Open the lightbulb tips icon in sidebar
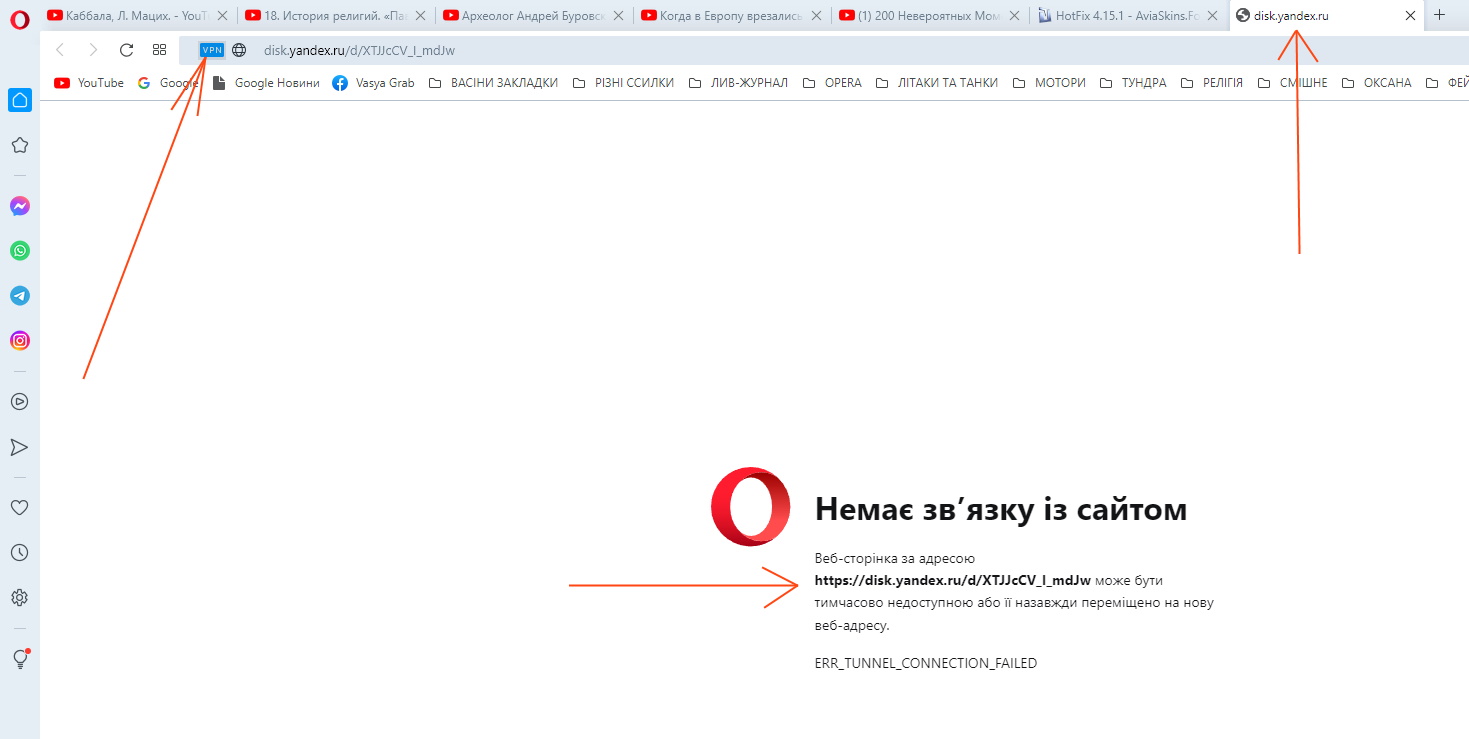The width and height of the screenshot is (1469, 739). click(20, 659)
